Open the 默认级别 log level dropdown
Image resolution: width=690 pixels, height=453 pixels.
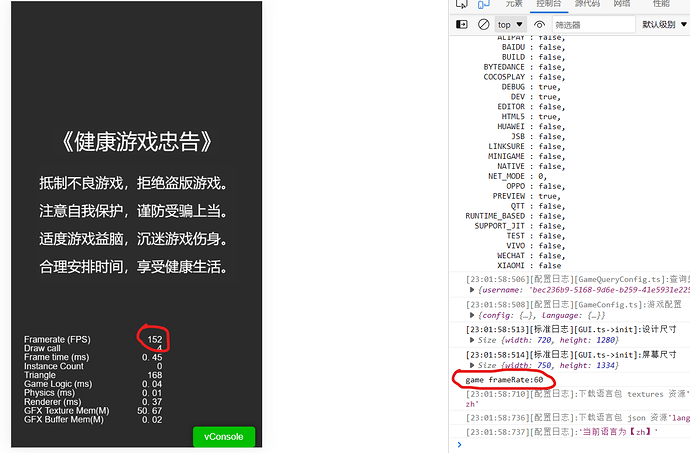point(664,25)
